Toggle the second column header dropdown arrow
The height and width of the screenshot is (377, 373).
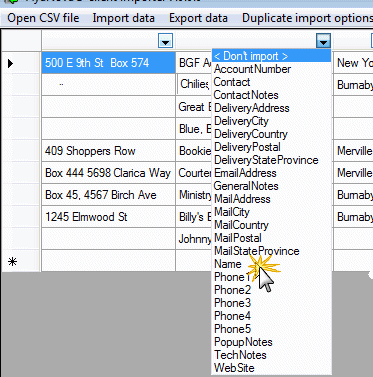pyautogui.click(x=323, y=41)
